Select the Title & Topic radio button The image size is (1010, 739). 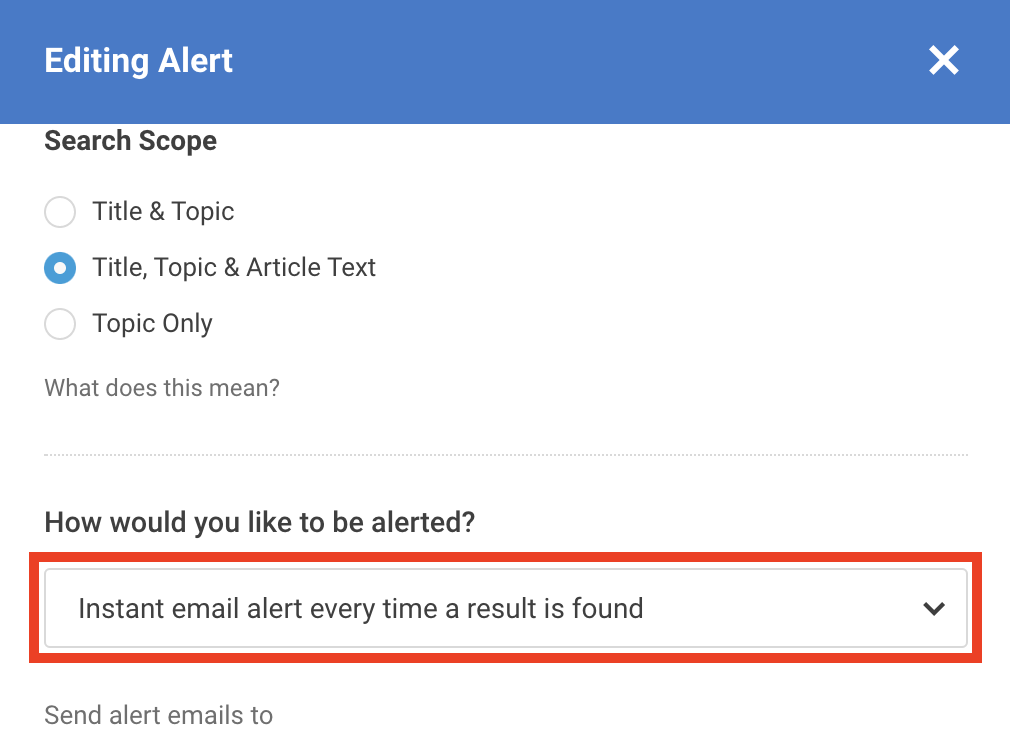tap(60, 212)
